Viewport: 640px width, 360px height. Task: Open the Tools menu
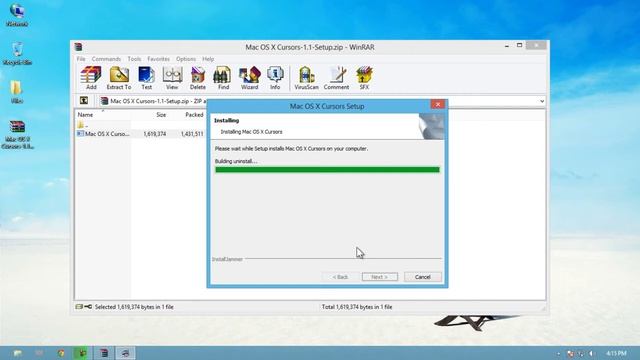pyautogui.click(x=134, y=59)
